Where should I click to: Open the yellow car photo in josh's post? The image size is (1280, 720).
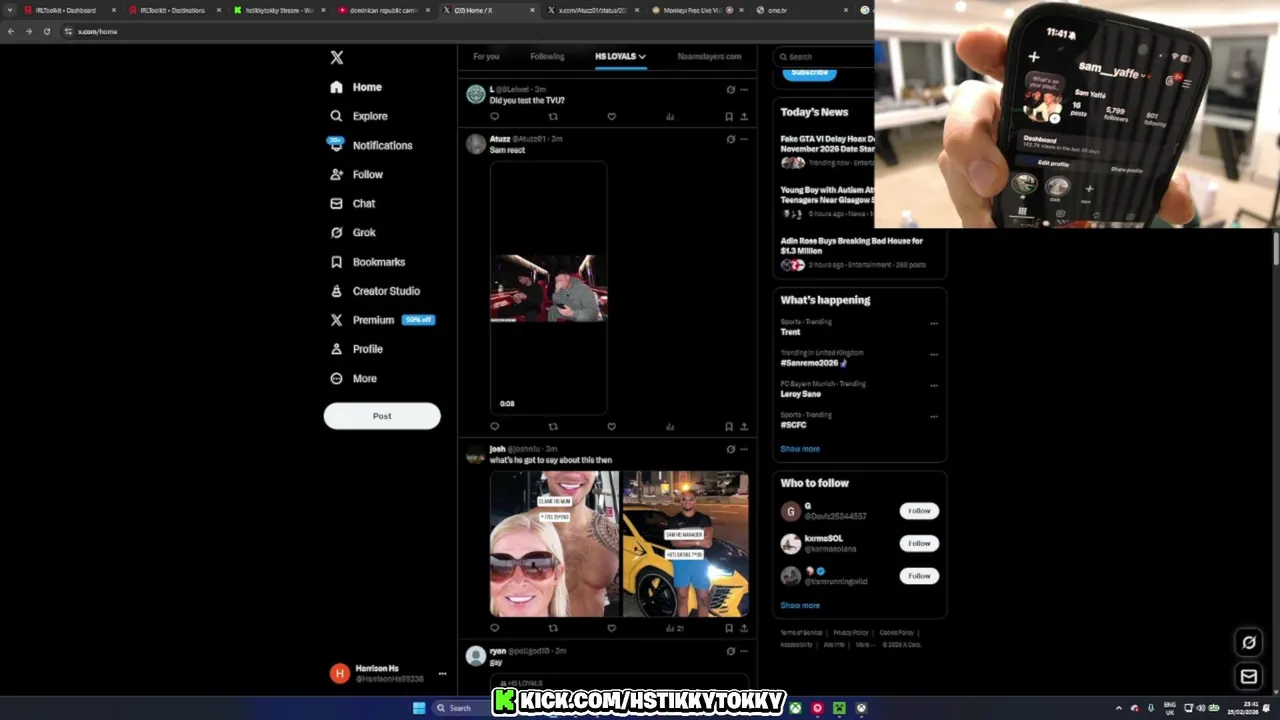point(685,544)
